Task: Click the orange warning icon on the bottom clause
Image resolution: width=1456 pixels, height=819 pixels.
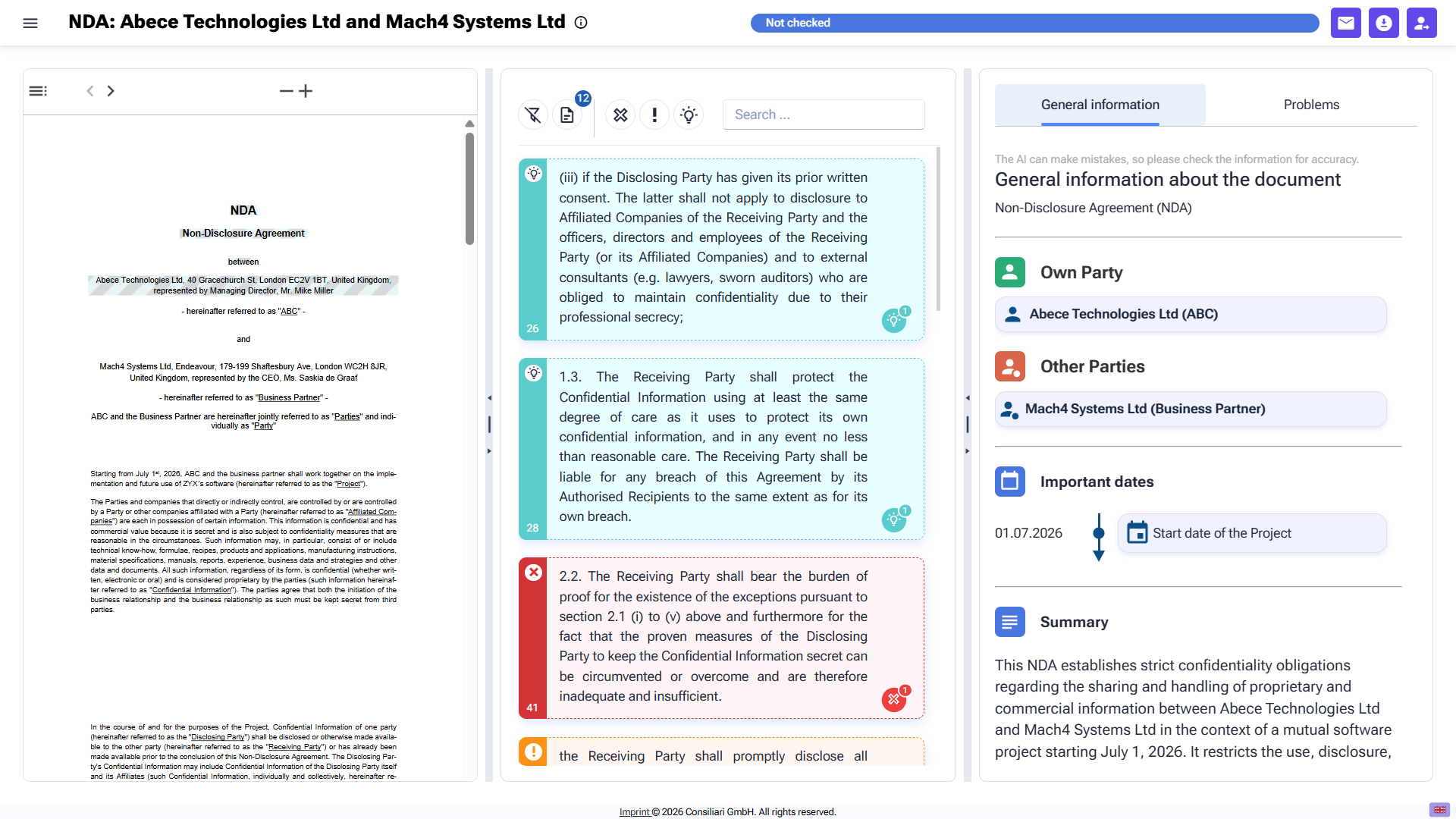Action: click(x=534, y=752)
